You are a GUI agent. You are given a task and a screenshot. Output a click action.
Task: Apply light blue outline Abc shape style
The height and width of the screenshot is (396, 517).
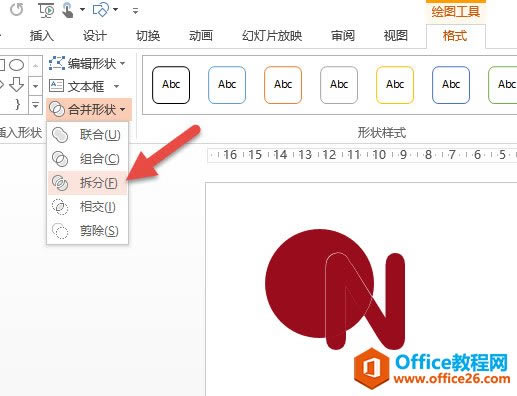click(x=227, y=85)
